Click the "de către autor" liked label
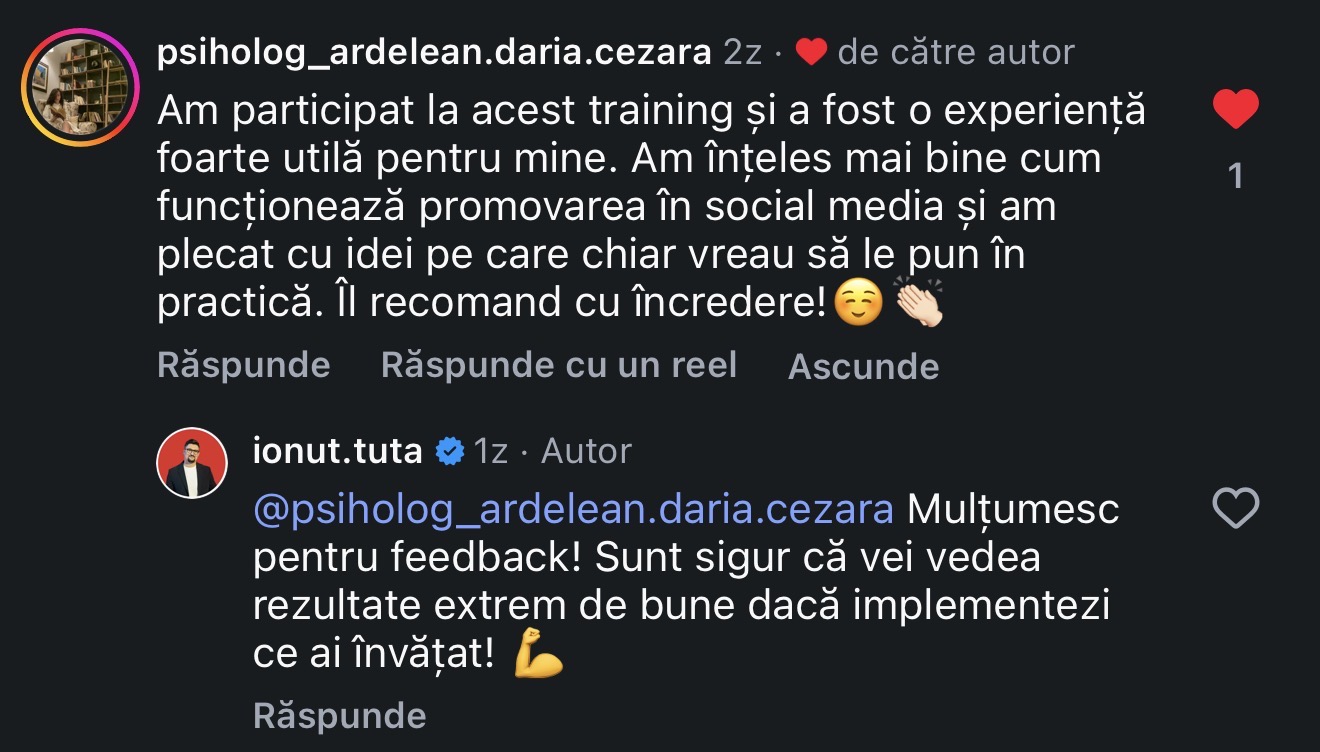The width and height of the screenshot is (1320, 752). [956, 52]
